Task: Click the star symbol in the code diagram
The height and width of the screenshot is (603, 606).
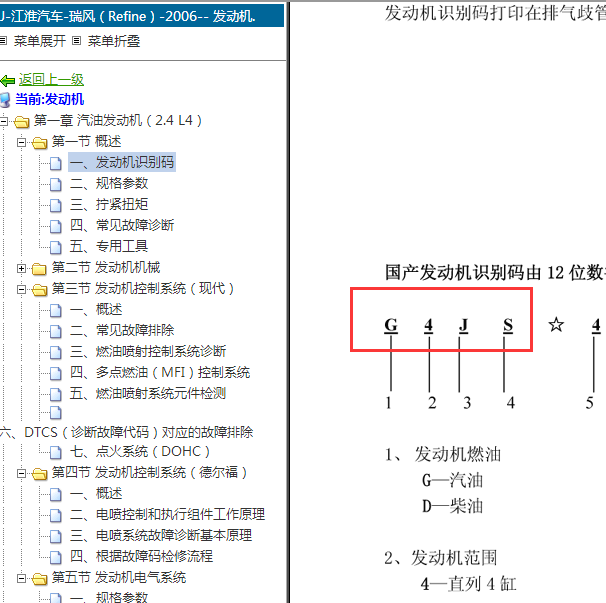Action: [556, 325]
